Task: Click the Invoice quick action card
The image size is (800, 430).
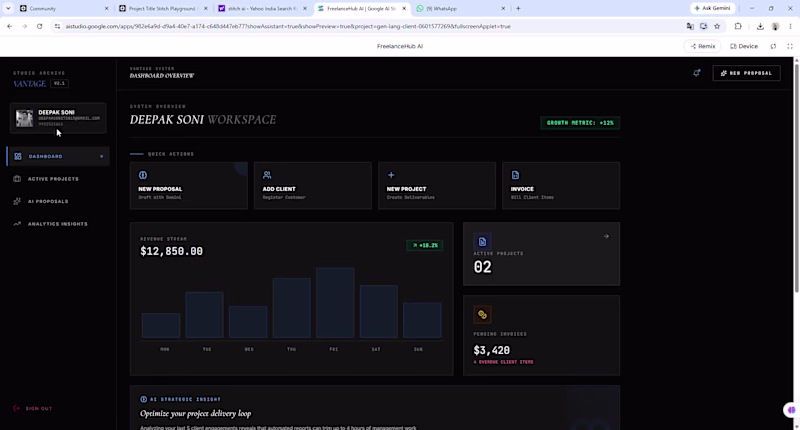Action: pos(561,186)
